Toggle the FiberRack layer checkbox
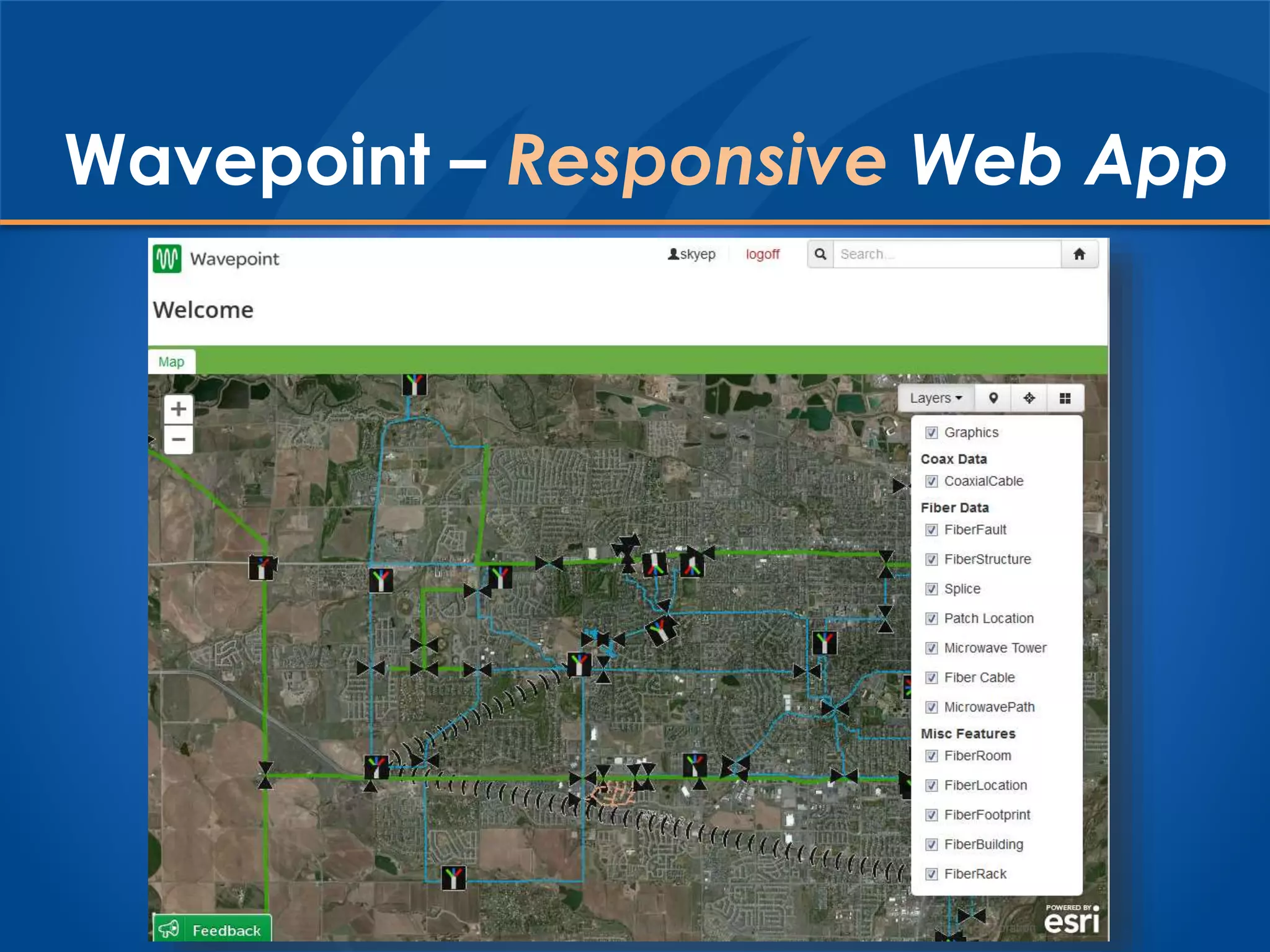 click(931, 875)
